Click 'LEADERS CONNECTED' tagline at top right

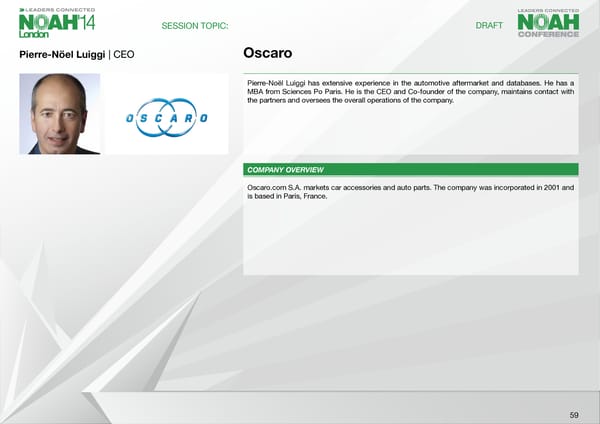548,9
